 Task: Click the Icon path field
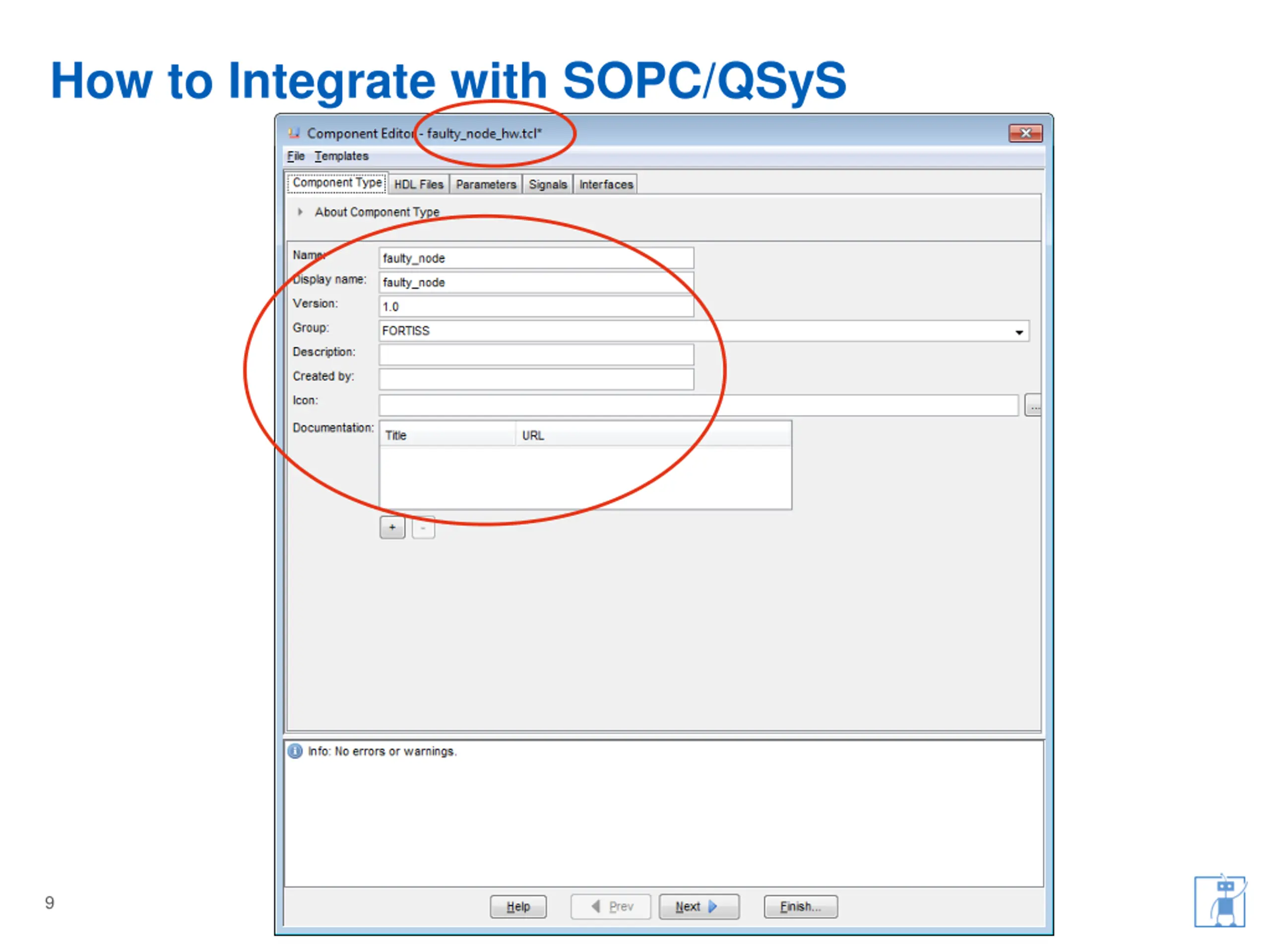coord(698,405)
